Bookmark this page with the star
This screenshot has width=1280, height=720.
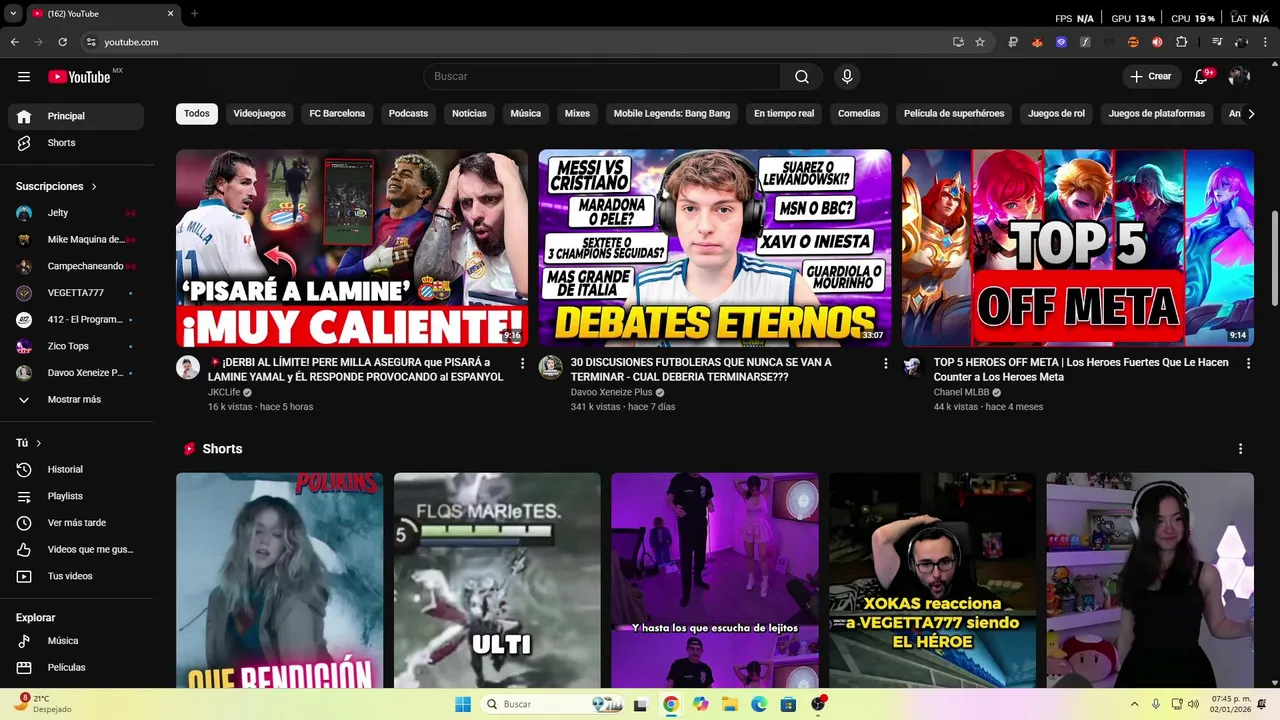tap(980, 42)
